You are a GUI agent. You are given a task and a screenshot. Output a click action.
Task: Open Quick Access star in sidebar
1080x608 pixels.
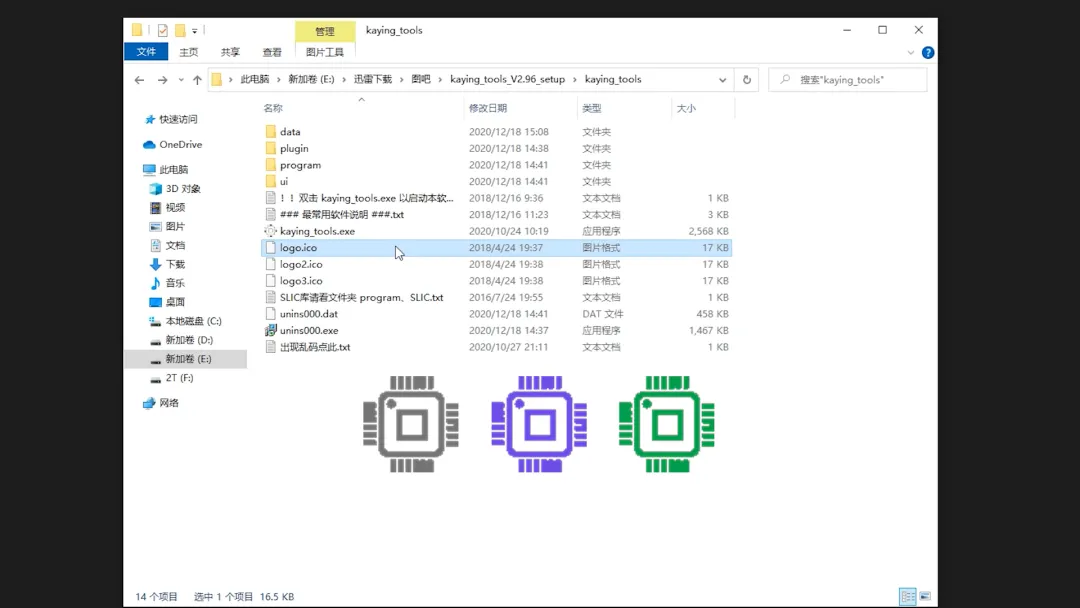click(150, 119)
